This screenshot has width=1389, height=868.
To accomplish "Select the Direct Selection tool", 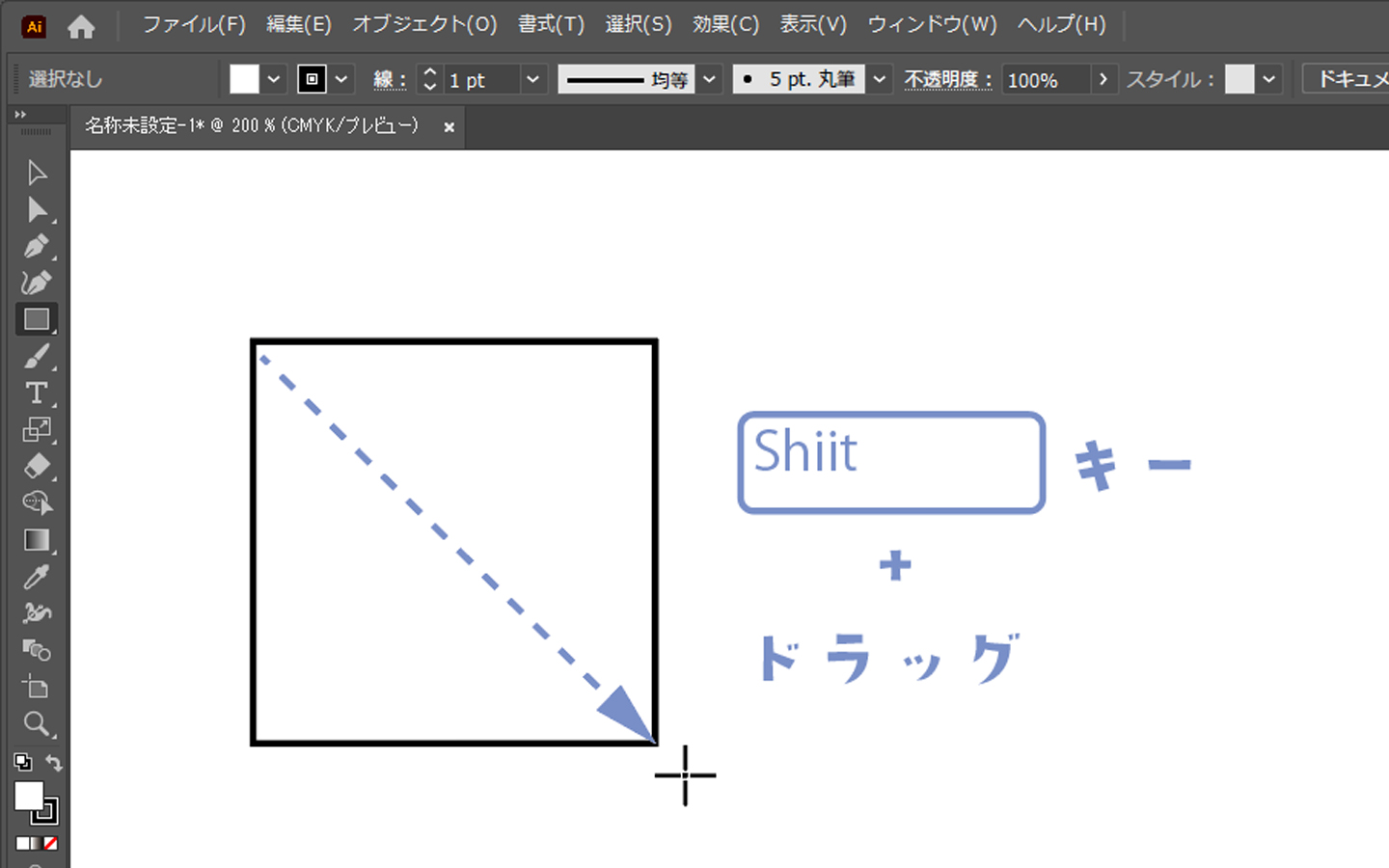I will coord(37,209).
